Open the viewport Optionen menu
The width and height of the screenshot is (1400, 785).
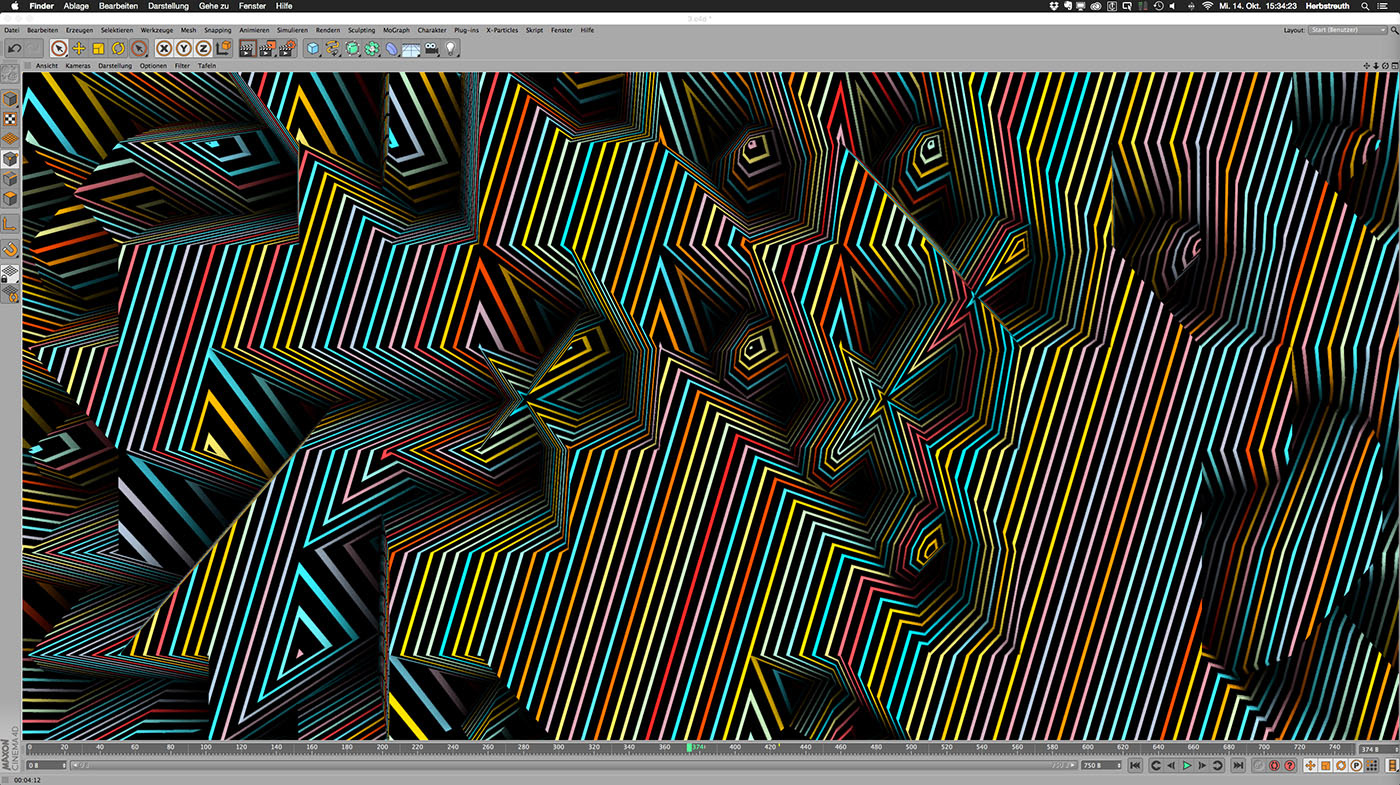(x=153, y=66)
